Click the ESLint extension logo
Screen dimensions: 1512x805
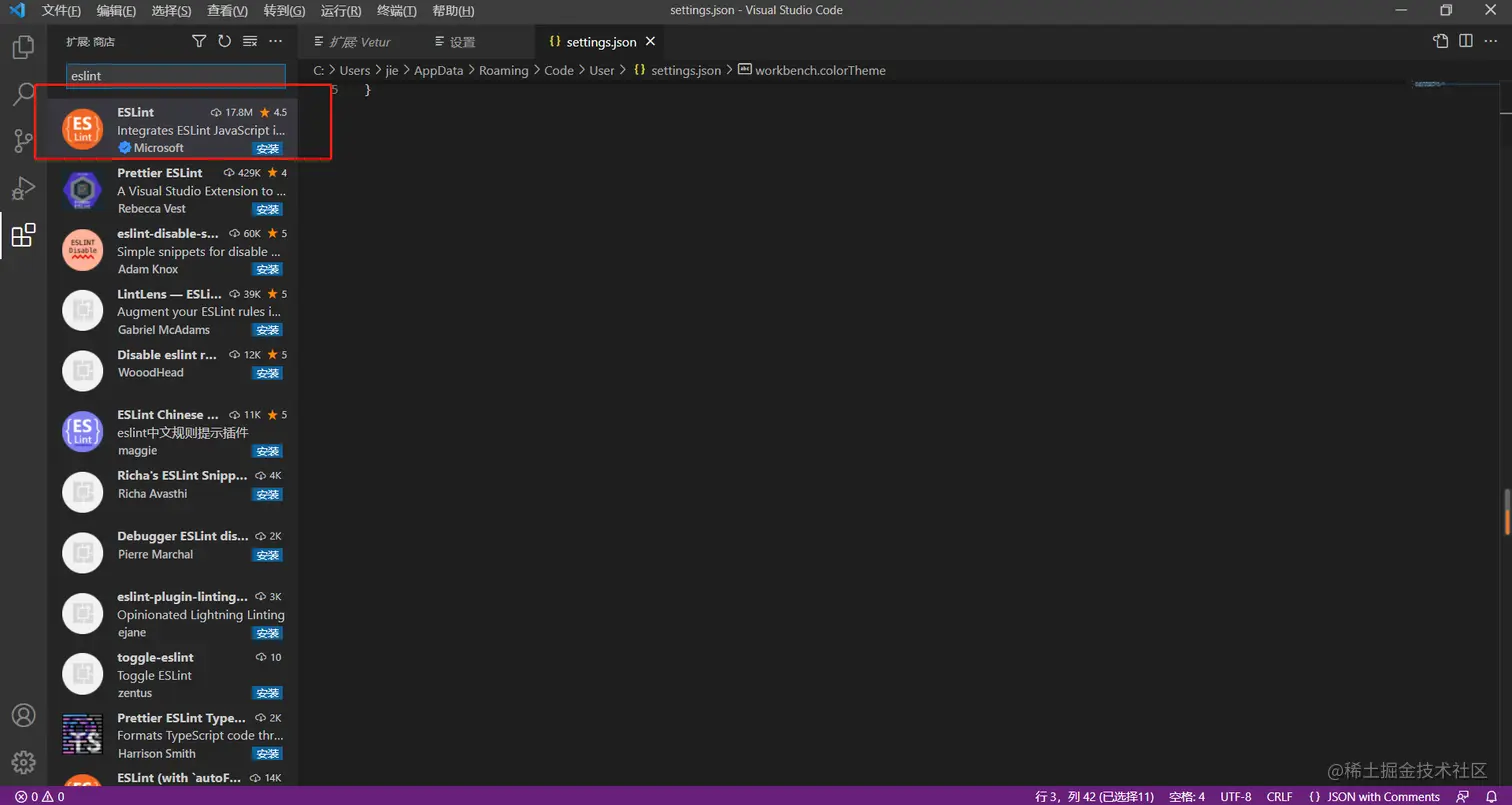[x=83, y=130]
